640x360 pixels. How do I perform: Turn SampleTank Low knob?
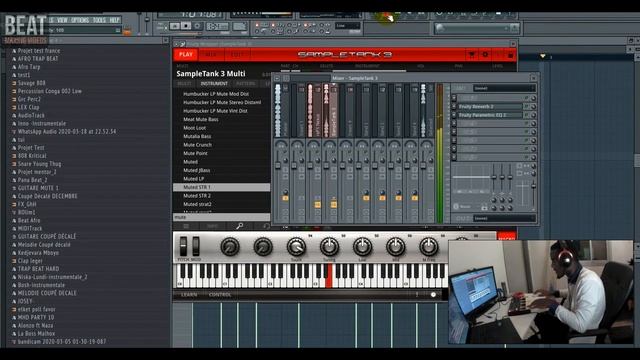pos(362,246)
